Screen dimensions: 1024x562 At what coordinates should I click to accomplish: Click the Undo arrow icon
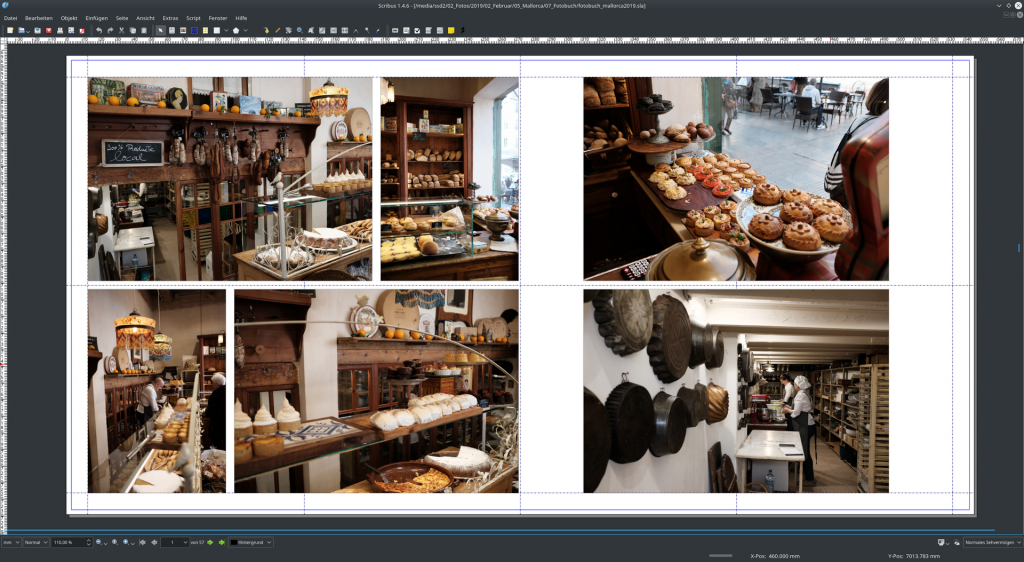click(99, 31)
